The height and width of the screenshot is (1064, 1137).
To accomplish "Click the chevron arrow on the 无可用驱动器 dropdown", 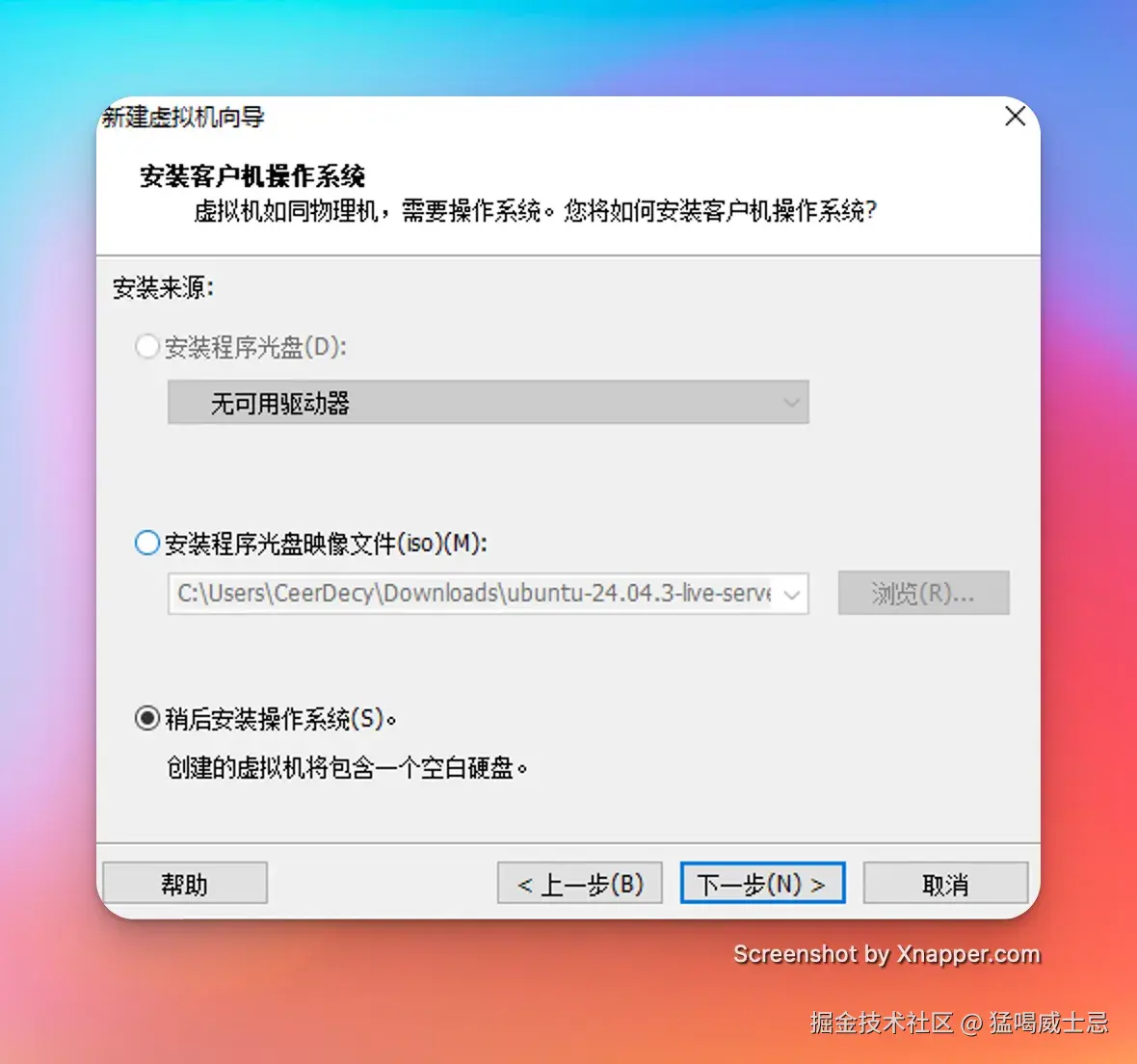I will tap(791, 403).
